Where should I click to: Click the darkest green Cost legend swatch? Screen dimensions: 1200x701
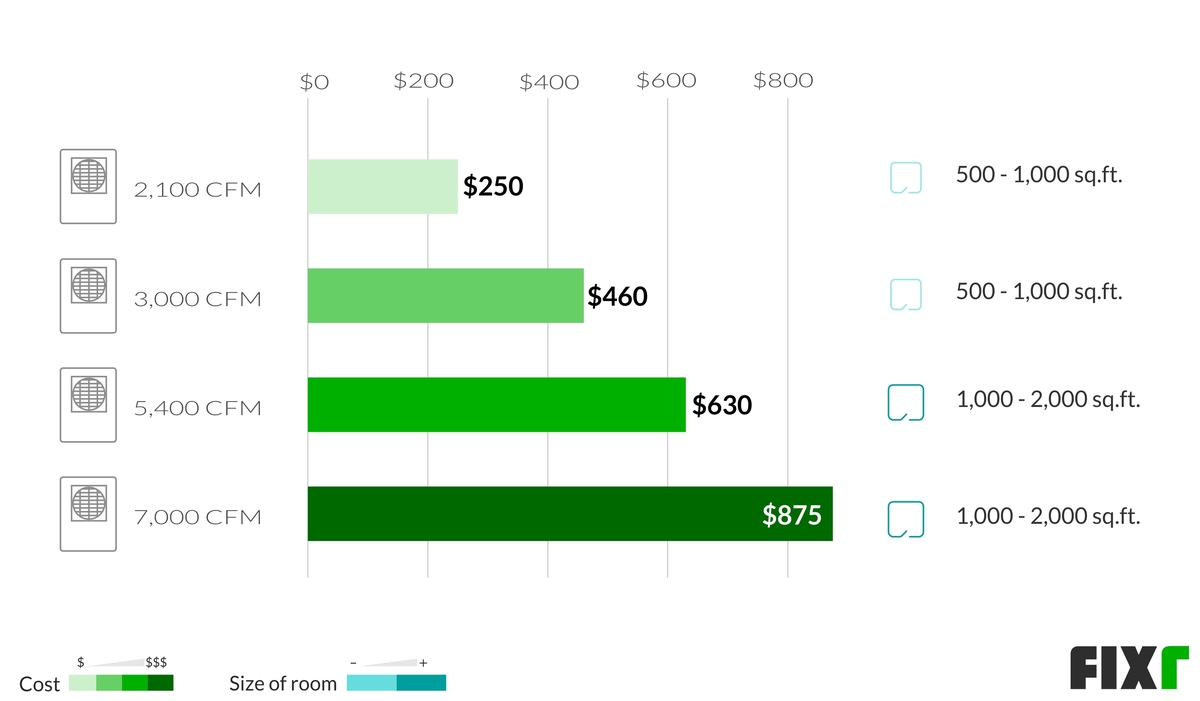pos(160,683)
